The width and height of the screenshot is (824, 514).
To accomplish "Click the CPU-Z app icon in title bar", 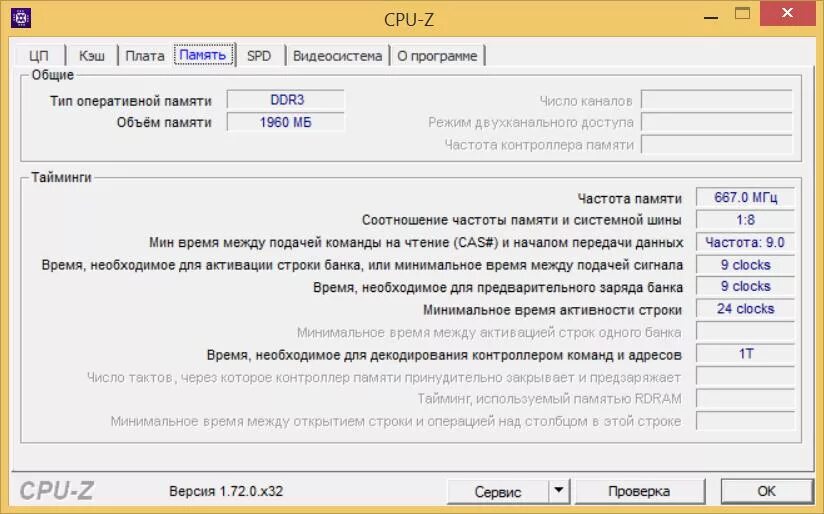I will 21,18.
